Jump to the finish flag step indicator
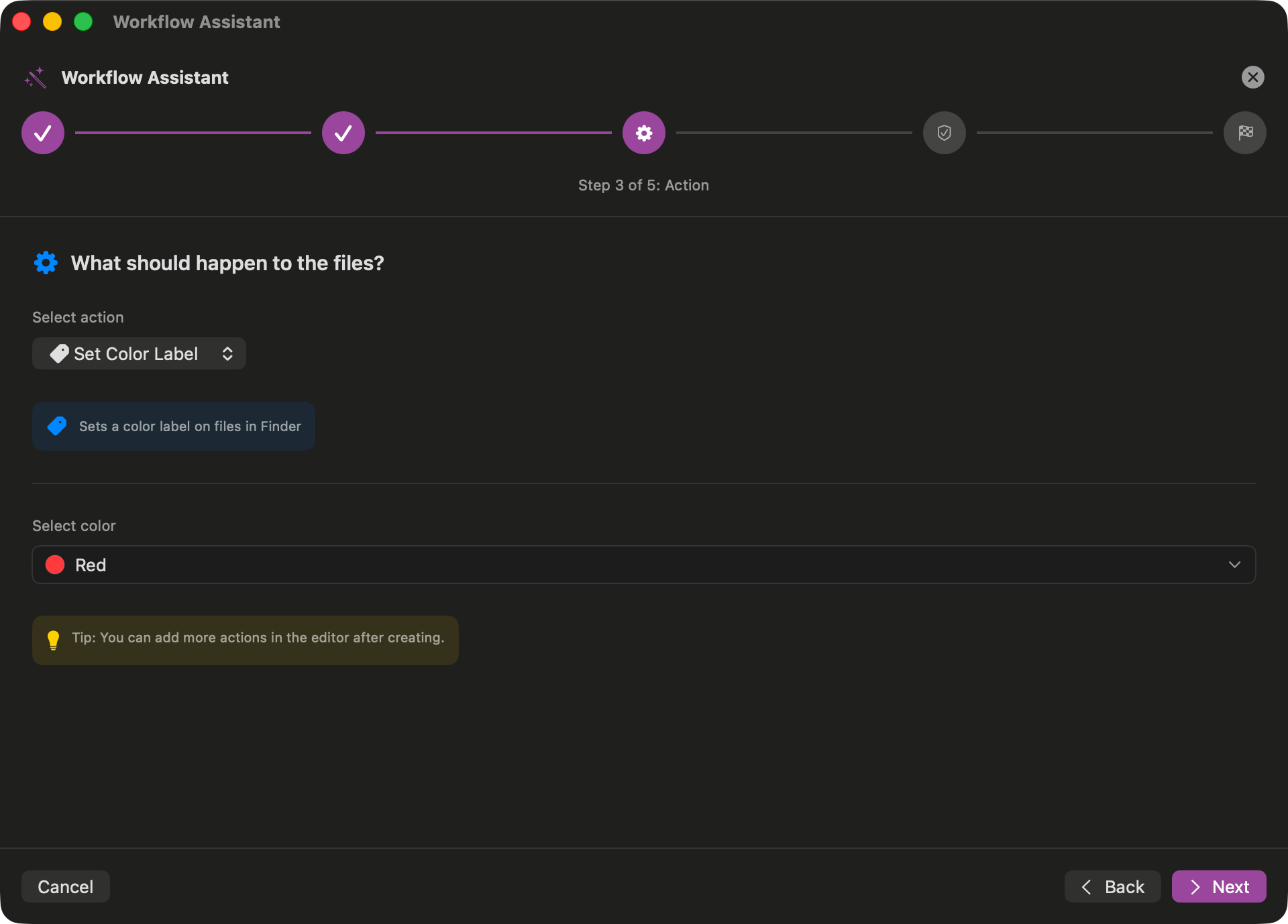Image resolution: width=1288 pixels, height=924 pixels. (1245, 133)
